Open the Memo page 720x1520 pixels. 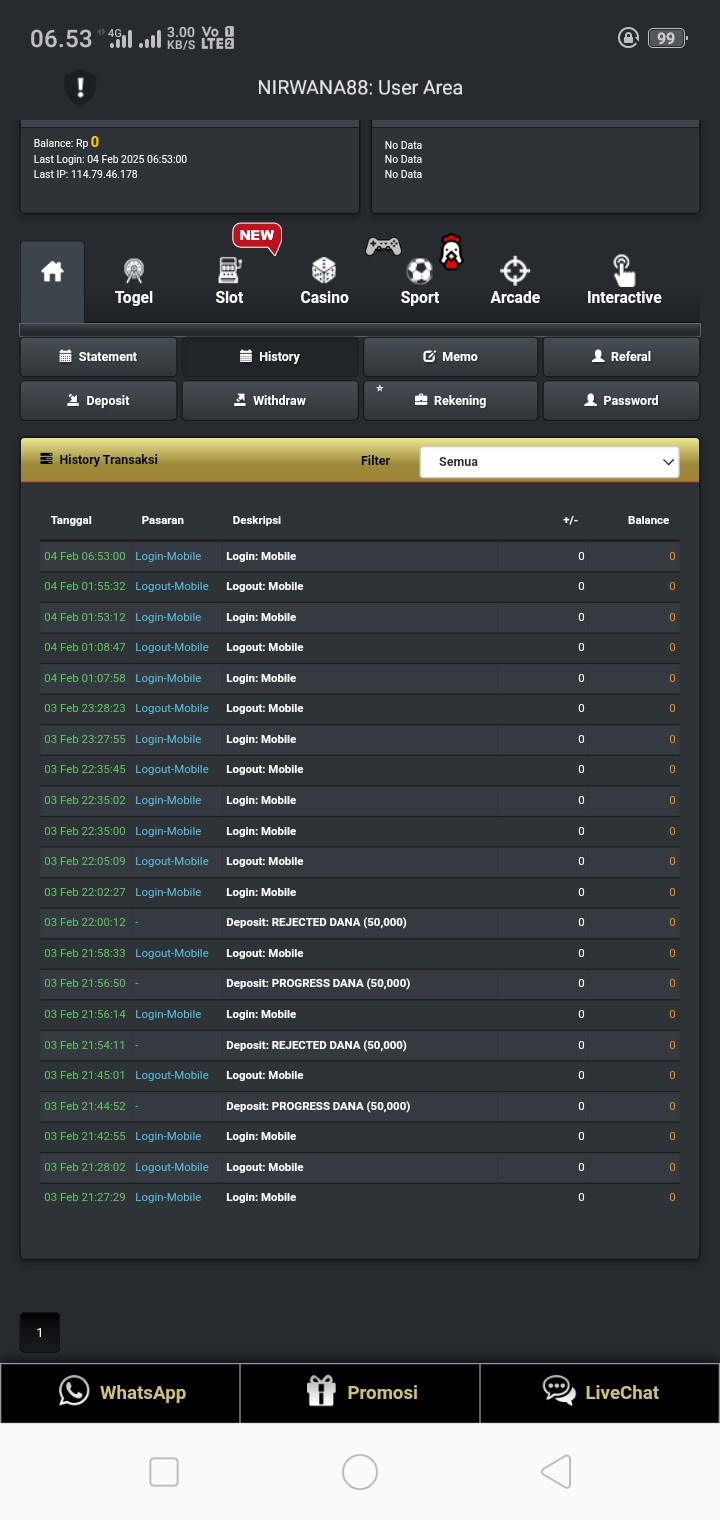pyautogui.click(x=450, y=357)
